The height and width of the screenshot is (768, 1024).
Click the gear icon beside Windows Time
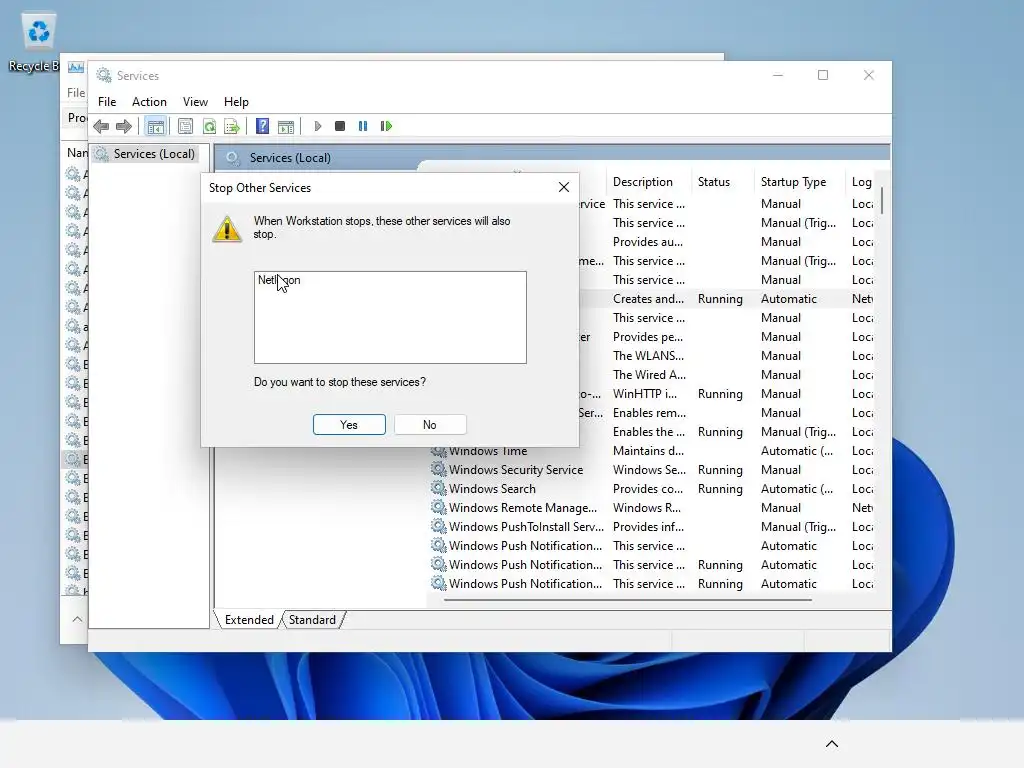(439, 451)
